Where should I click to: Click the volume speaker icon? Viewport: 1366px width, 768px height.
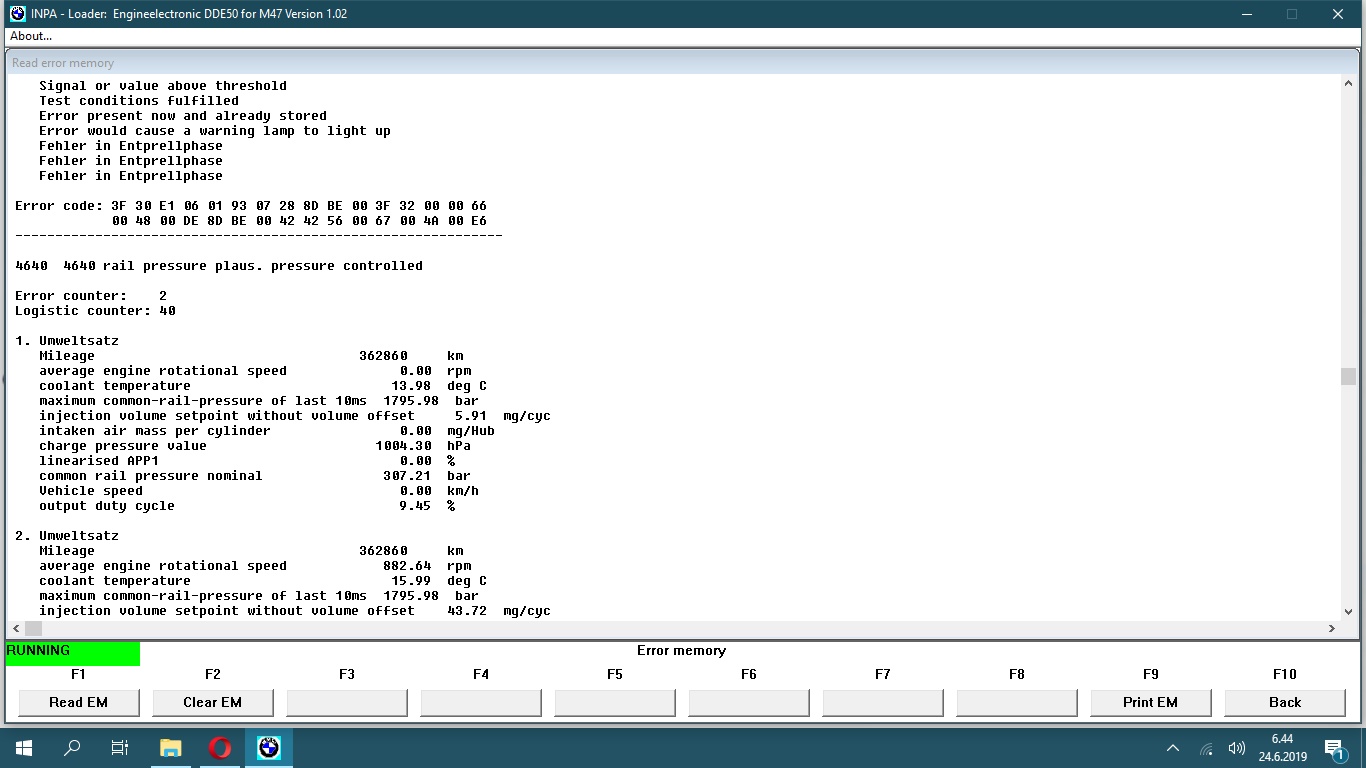coord(1237,748)
